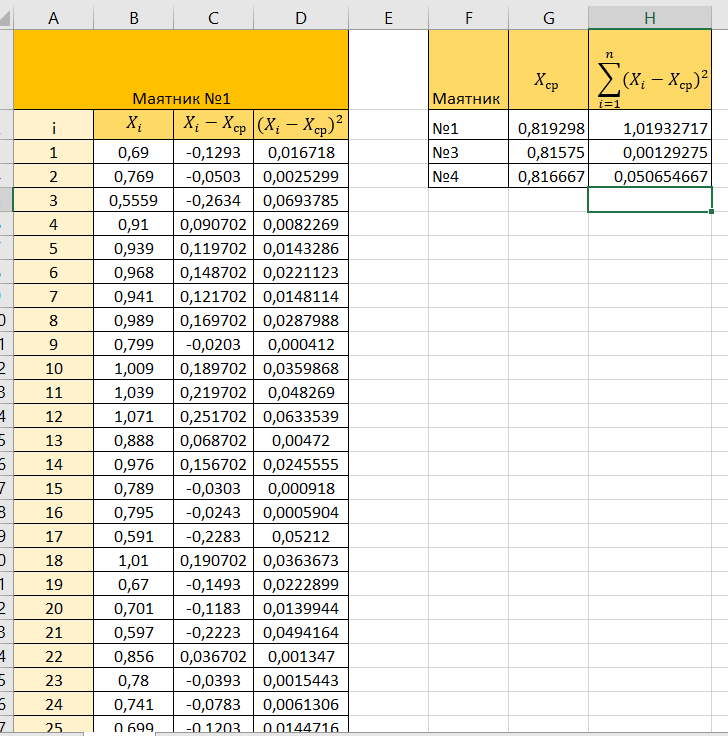Select column H header
Image resolution: width=728 pixels, height=736 pixels.
click(650, 18)
